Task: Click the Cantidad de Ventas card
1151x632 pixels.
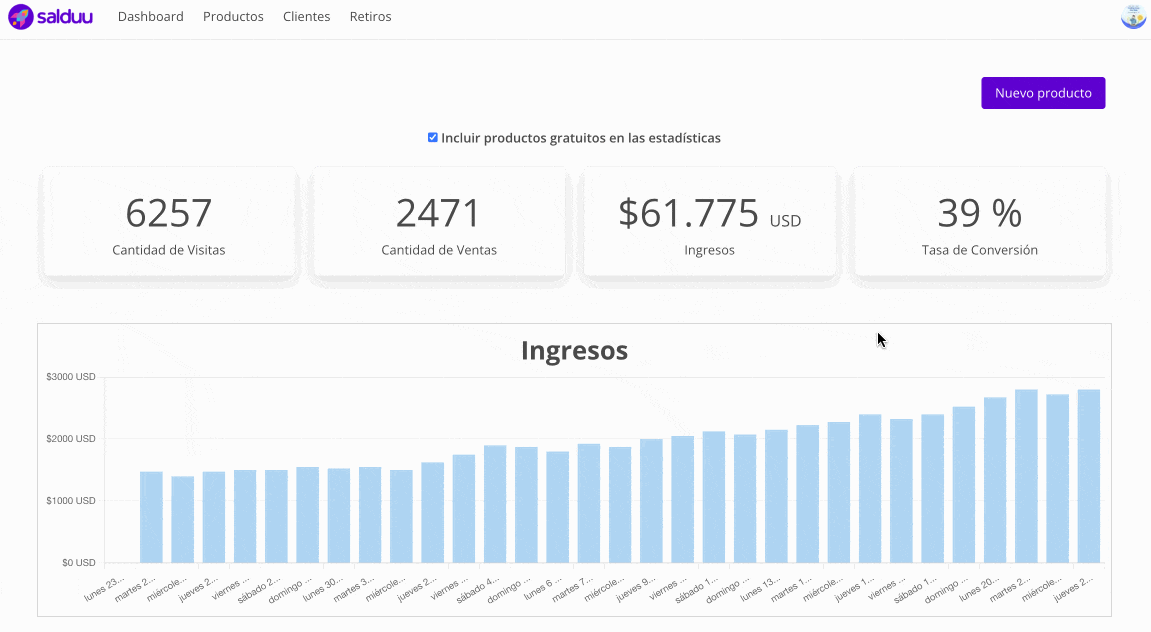Action: point(439,222)
